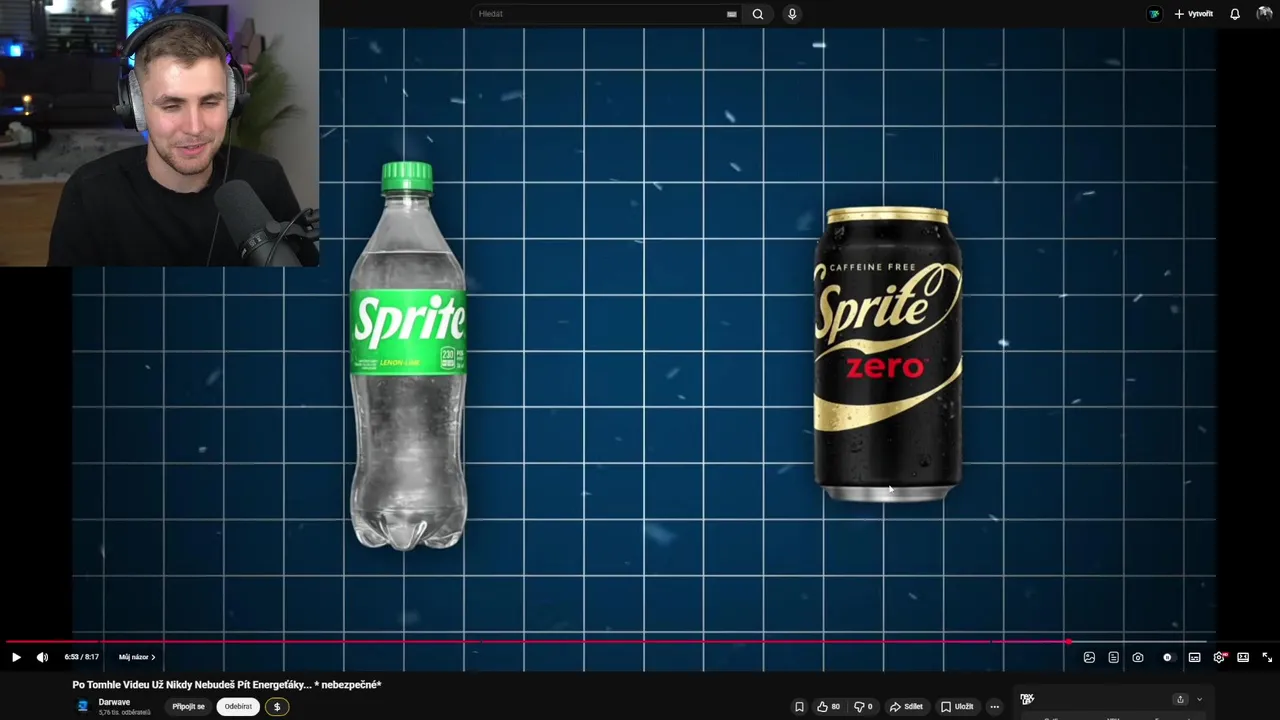Click the dollar sign thanks button
The height and width of the screenshot is (720, 1280).
coord(277,706)
